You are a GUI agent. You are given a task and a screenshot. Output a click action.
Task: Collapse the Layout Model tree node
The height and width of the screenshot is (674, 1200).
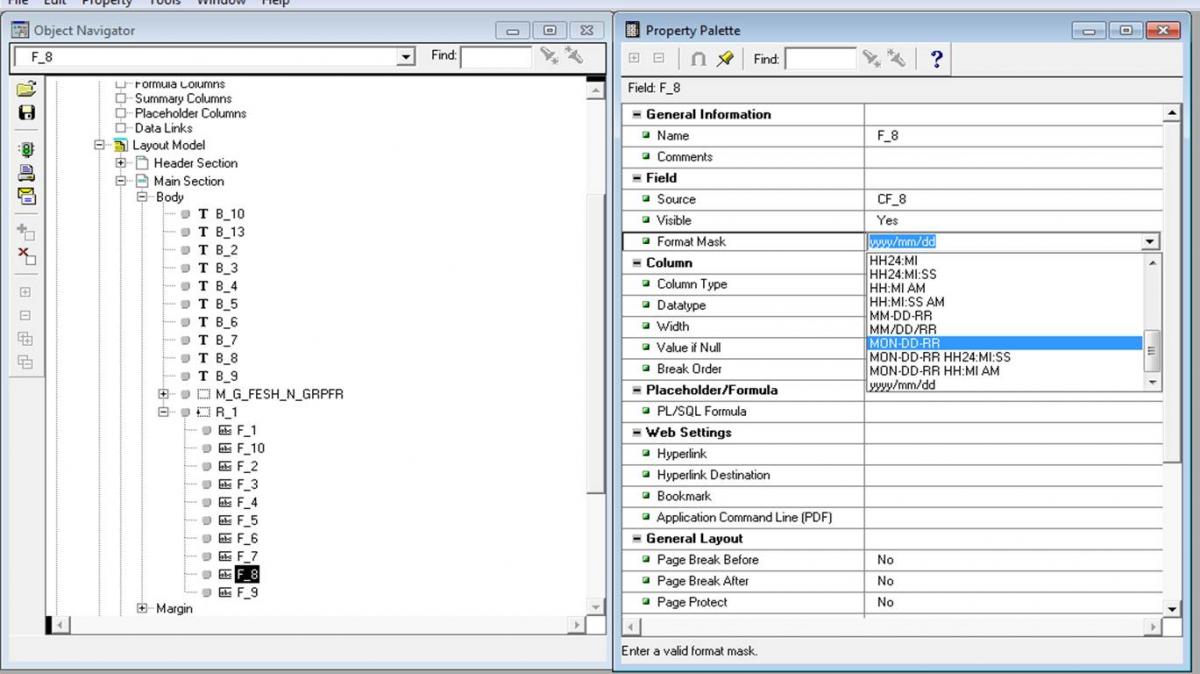(100, 145)
